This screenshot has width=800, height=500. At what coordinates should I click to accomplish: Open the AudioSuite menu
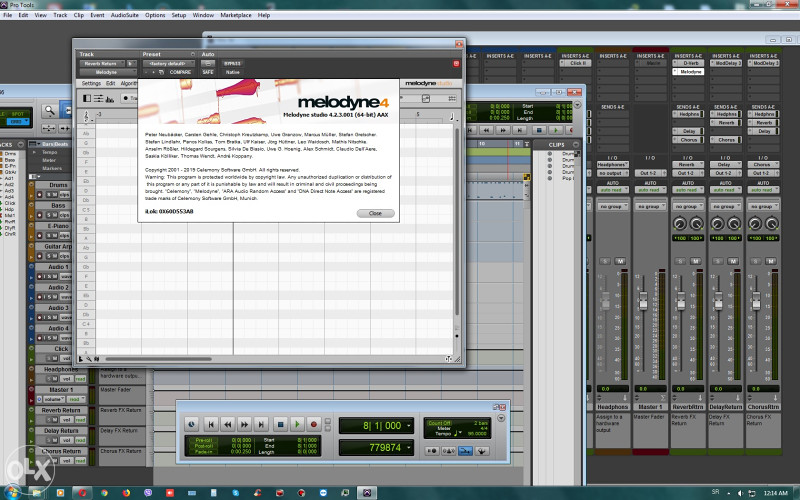click(125, 15)
